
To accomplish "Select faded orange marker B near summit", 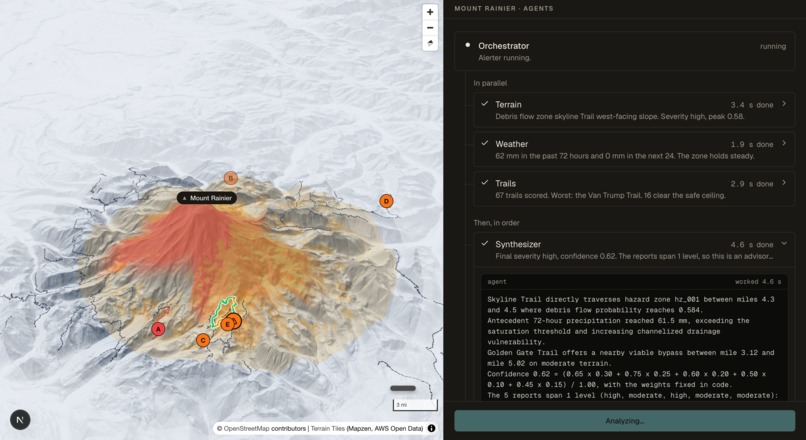I will point(231,178).
